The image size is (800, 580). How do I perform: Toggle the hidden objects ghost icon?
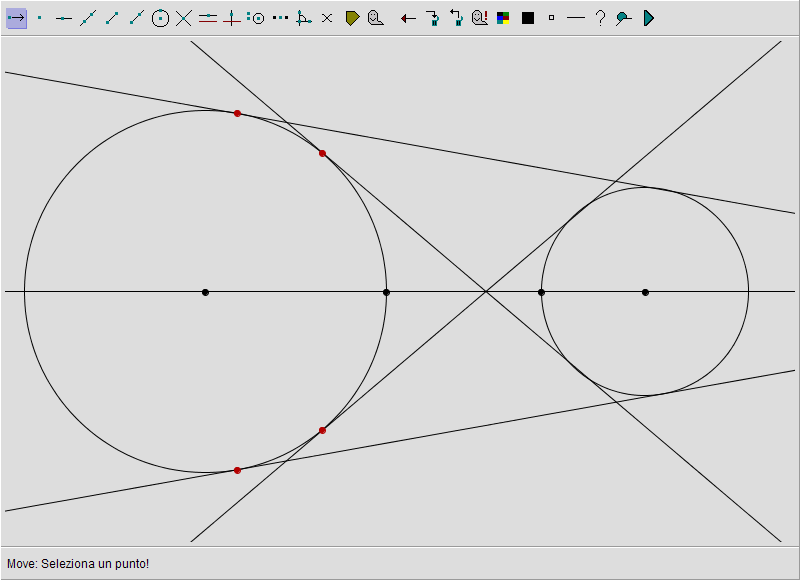pyautogui.click(x=375, y=18)
